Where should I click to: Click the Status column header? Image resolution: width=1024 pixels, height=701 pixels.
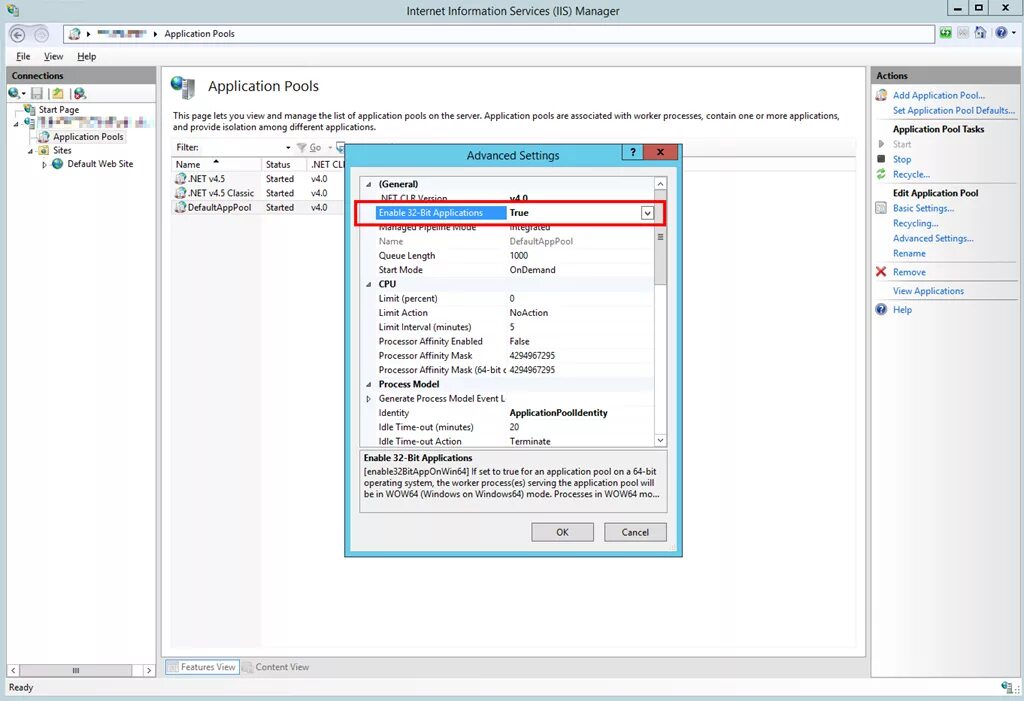[283, 165]
